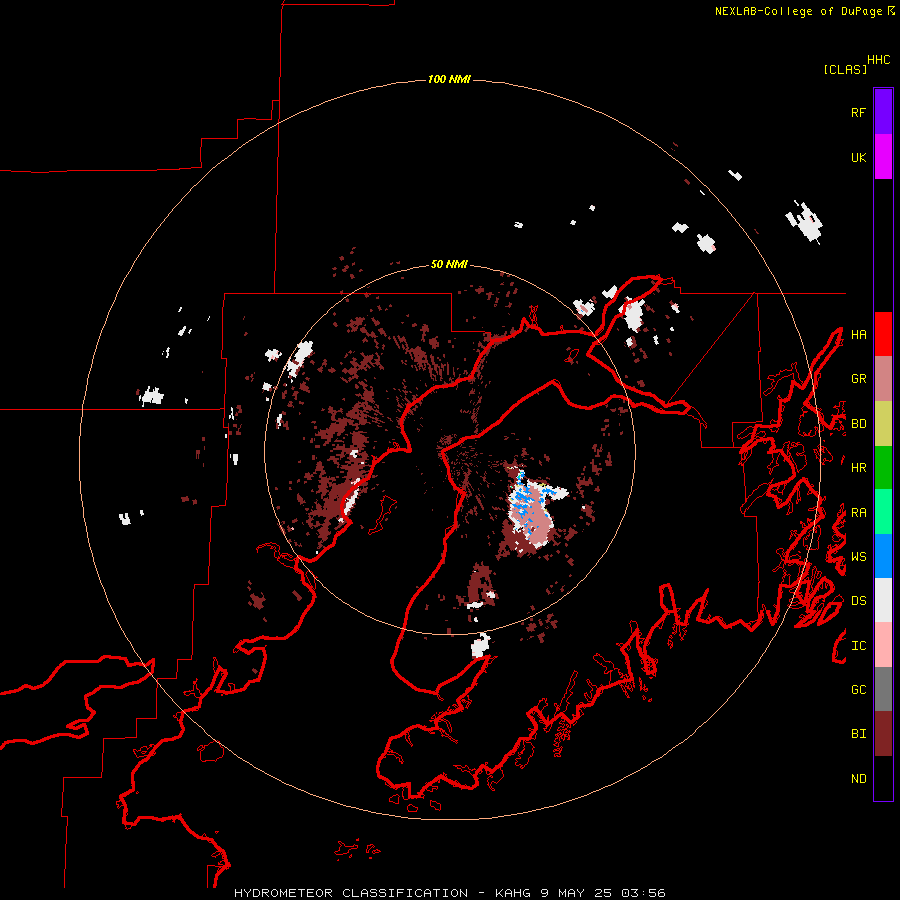The height and width of the screenshot is (900, 900).
Task: Click the RF purple legend swatch
Action: [883, 112]
